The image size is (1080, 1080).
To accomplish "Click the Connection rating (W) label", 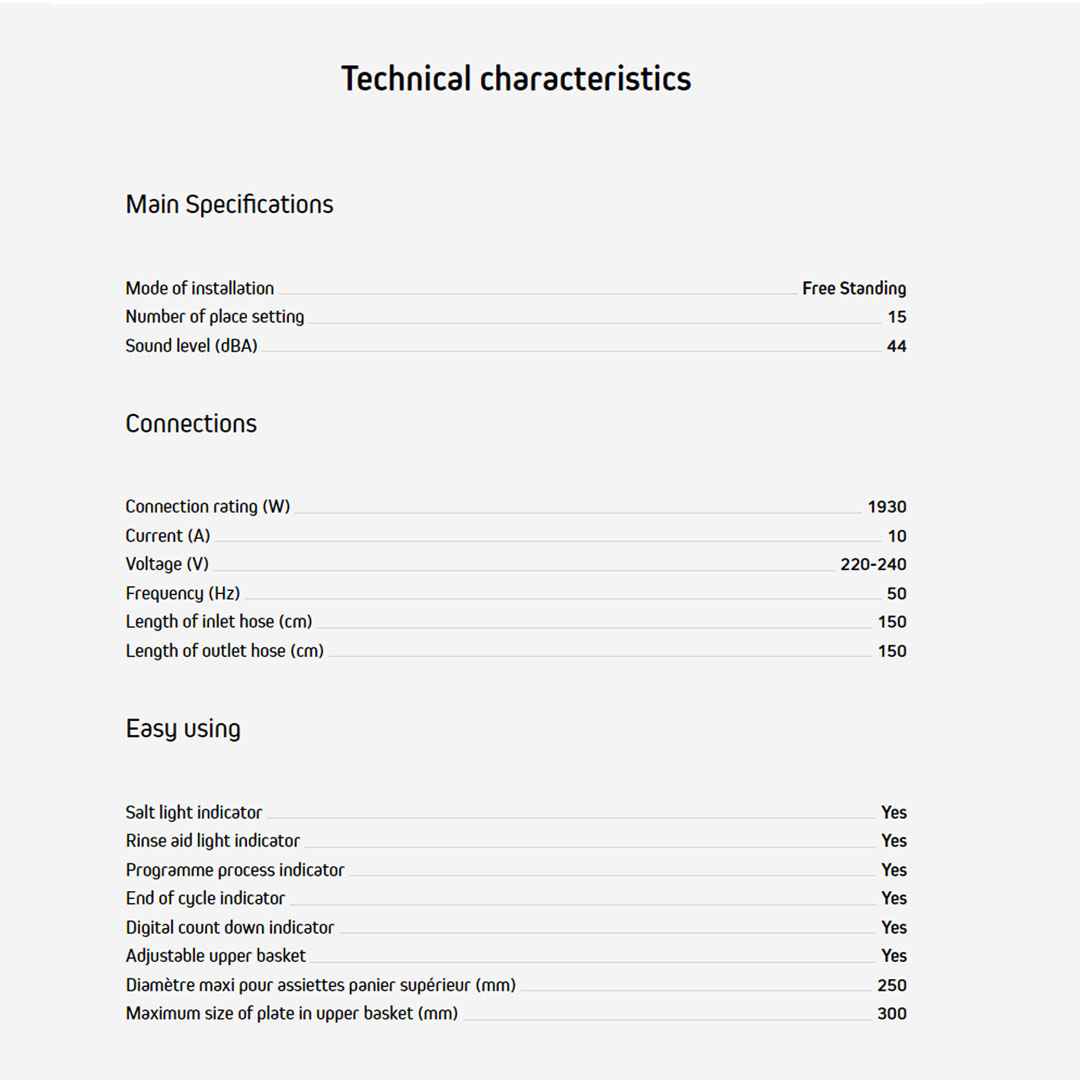I will pos(207,507).
